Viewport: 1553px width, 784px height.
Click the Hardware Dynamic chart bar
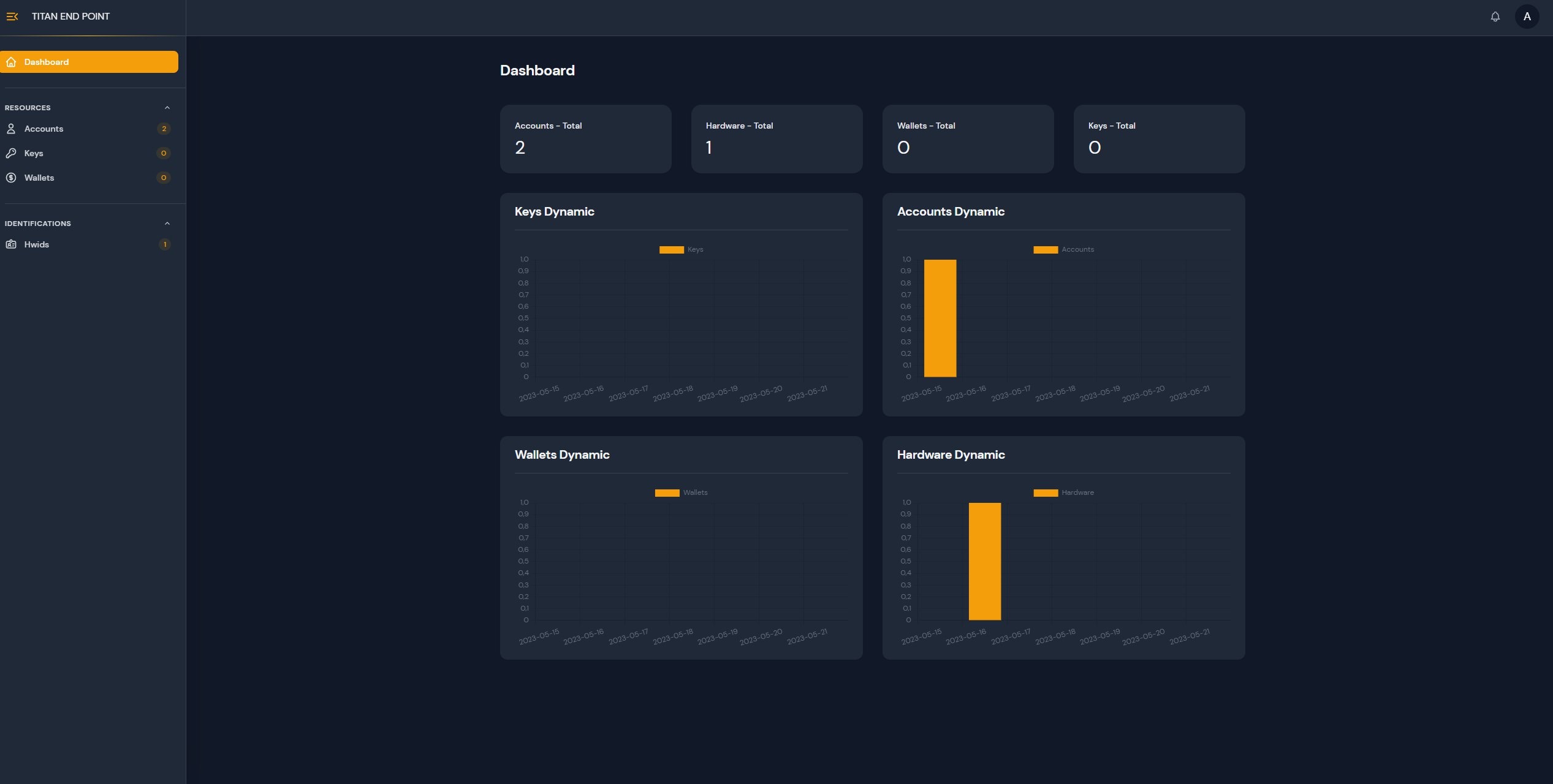click(984, 561)
